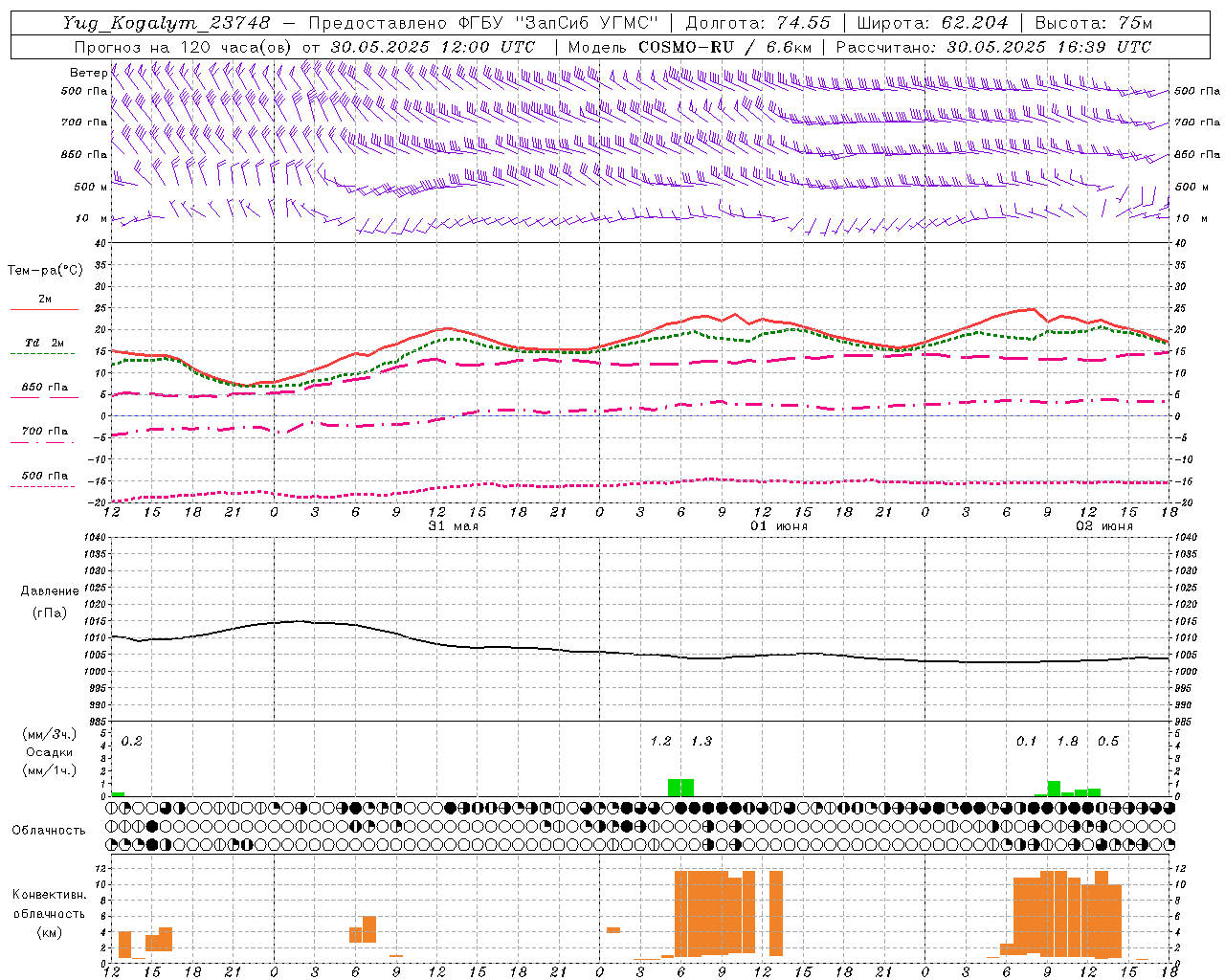Click the Прогноз на 120 часа(ов) header text
Image resolution: width=1225 pixels, height=980 pixels.
[186, 47]
